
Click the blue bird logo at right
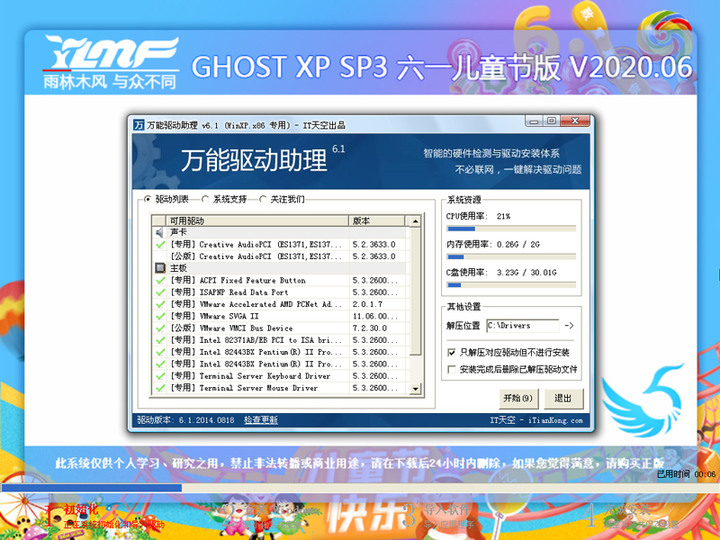(x=643, y=400)
